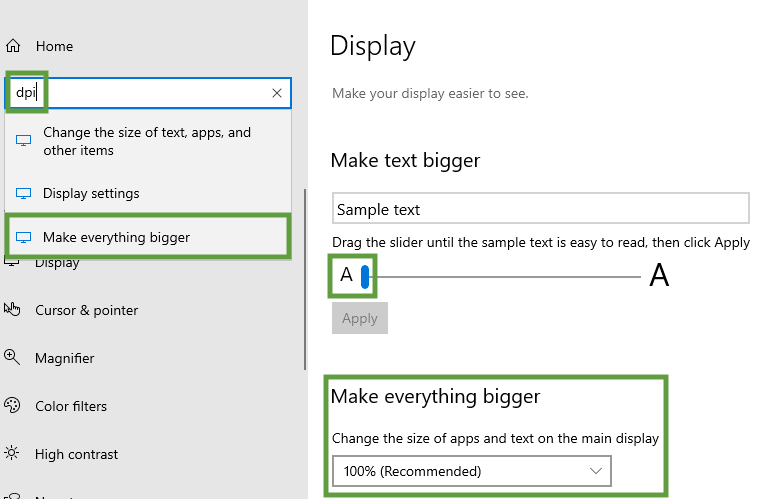Choose the High contrast sun icon
The width and height of the screenshot is (766, 499).
(12, 454)
